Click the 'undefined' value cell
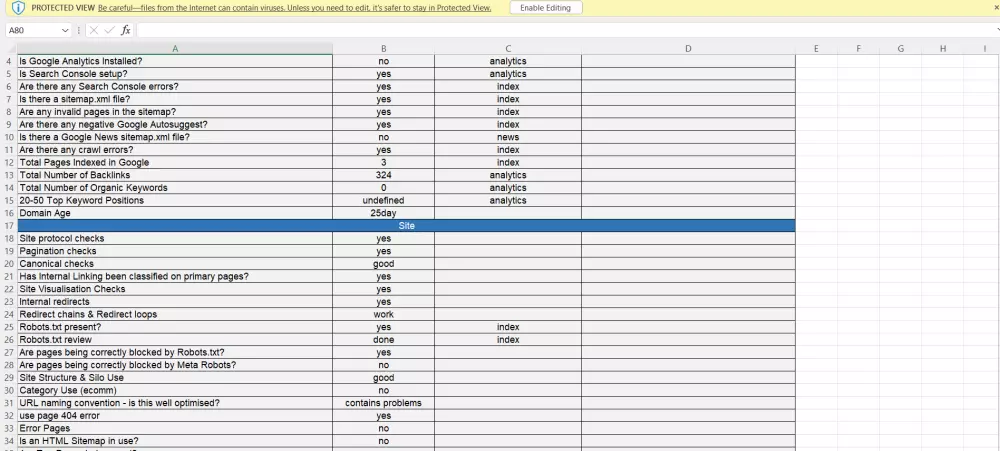The image size is (1000, 451). (383, 200)
